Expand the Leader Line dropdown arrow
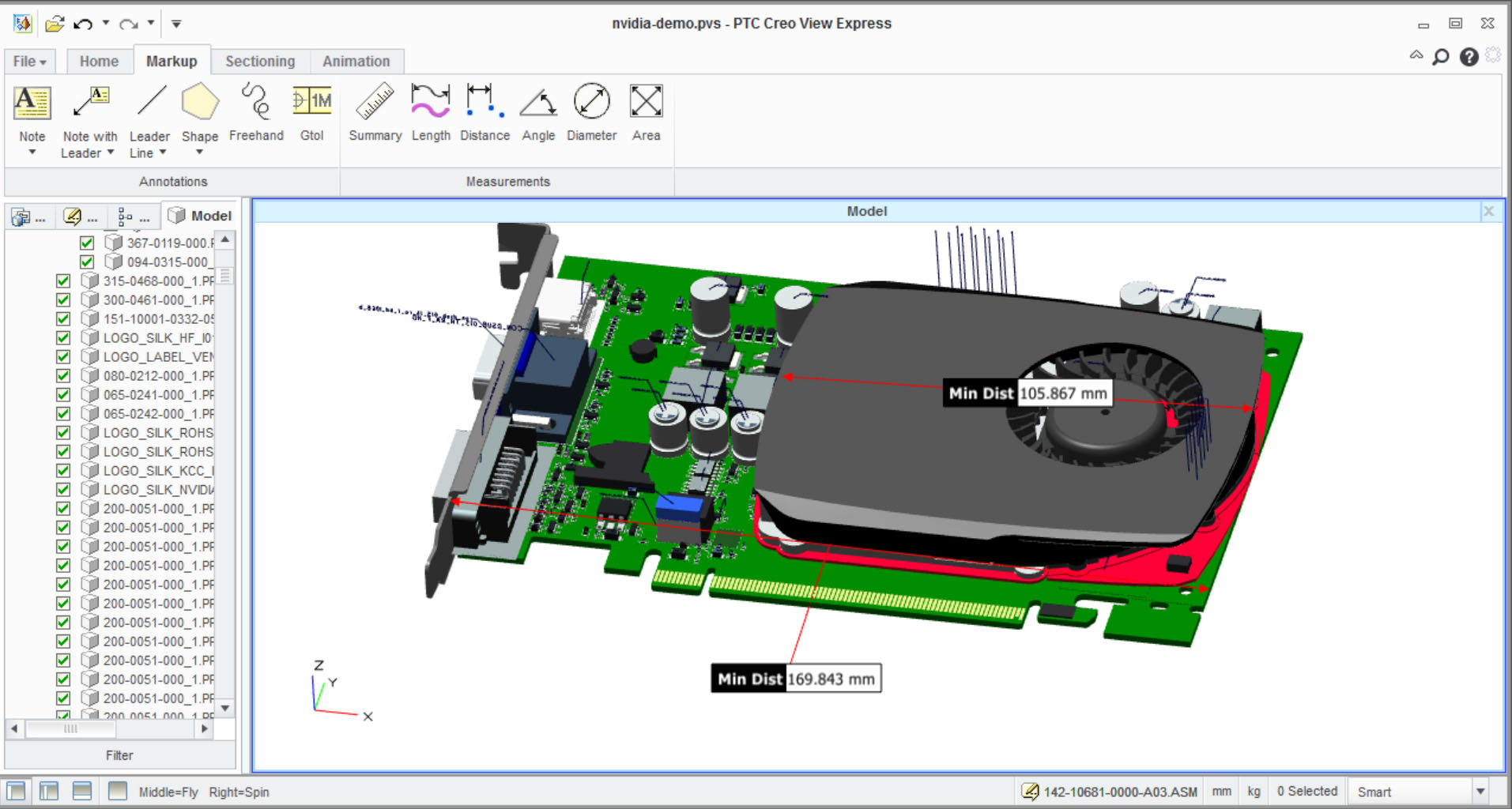Viewport: 1512px width, 809px height. [163, 152]
